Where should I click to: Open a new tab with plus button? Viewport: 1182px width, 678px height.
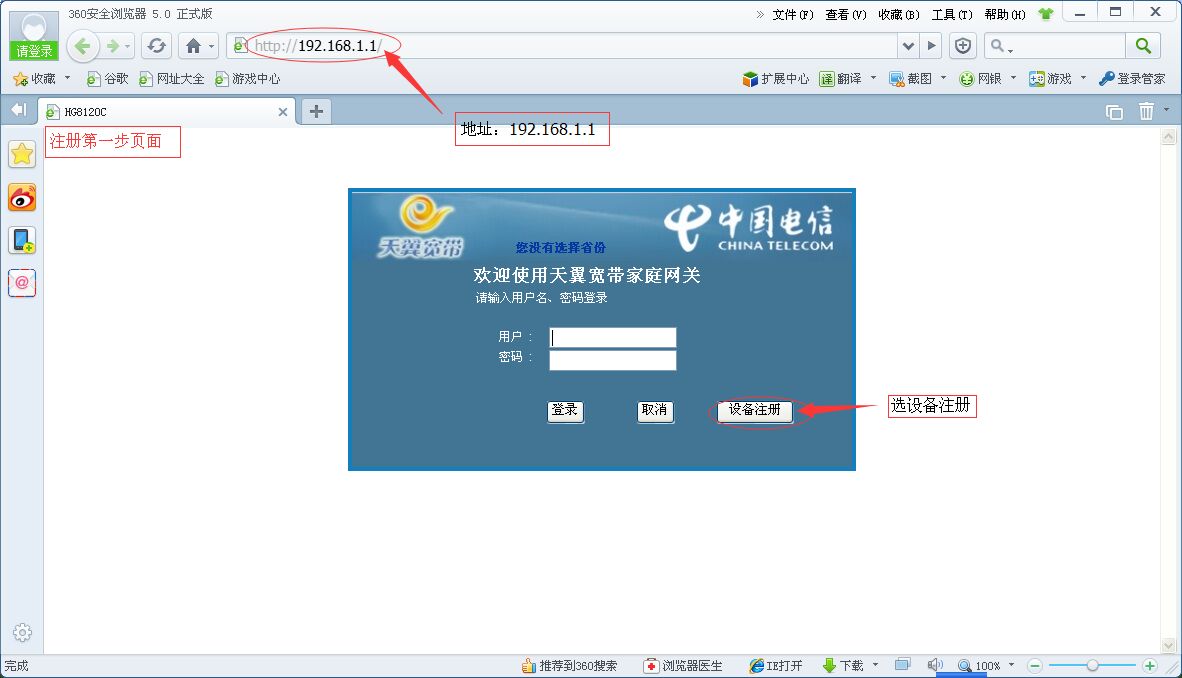point(317,112)
